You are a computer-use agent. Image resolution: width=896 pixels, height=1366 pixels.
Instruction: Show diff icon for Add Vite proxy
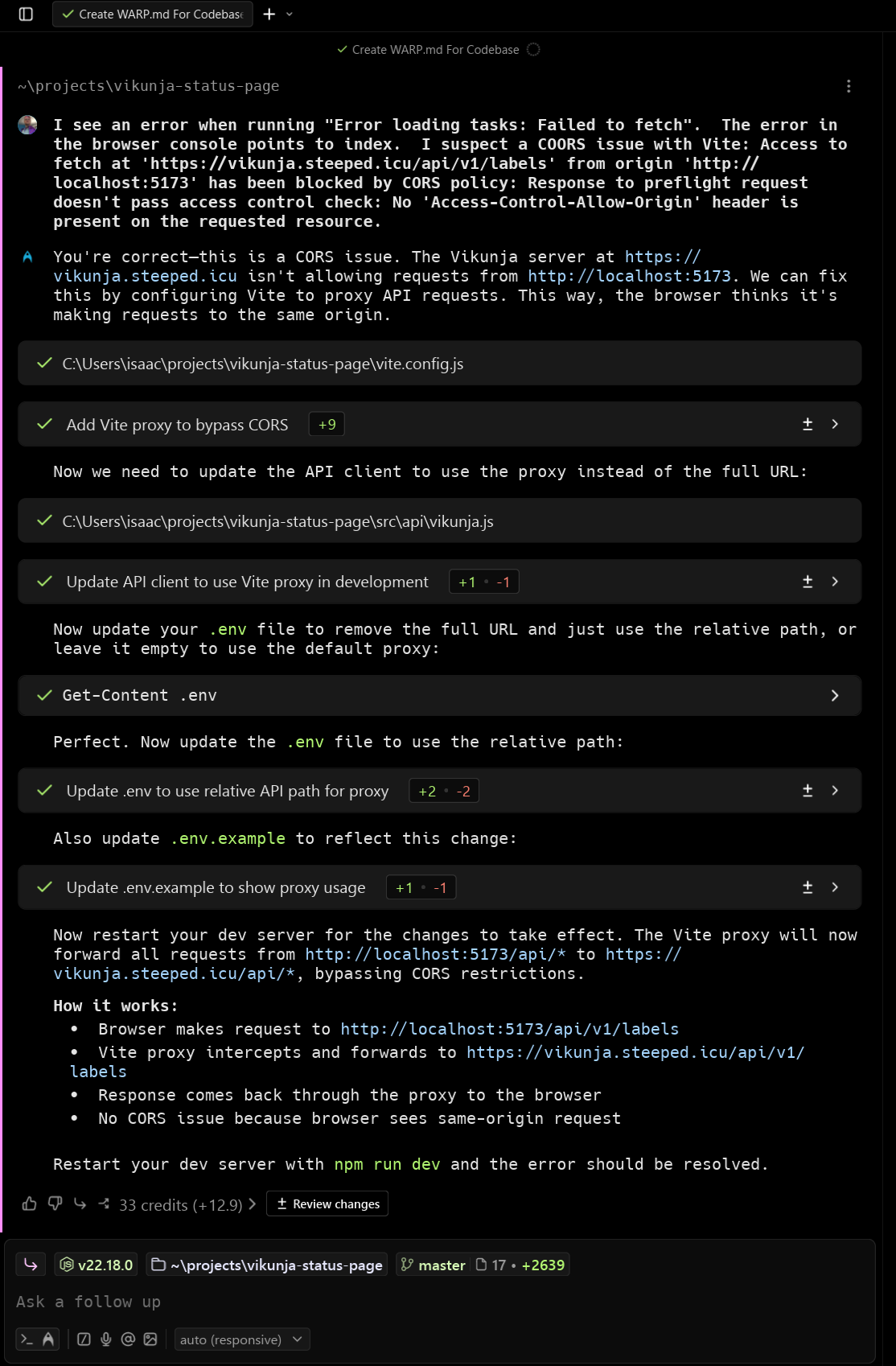(808, 424)
